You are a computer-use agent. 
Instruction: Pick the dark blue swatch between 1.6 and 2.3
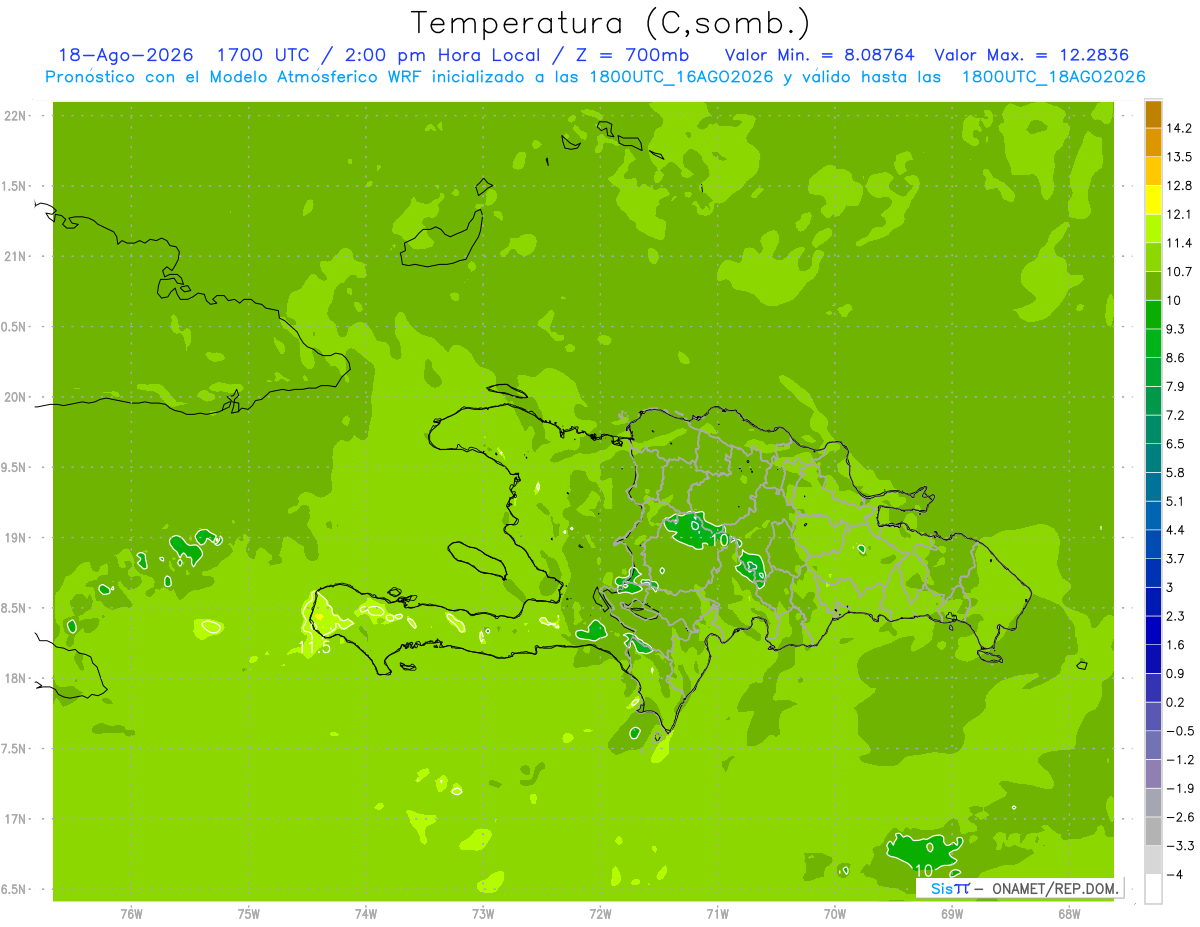(1153, 630)
